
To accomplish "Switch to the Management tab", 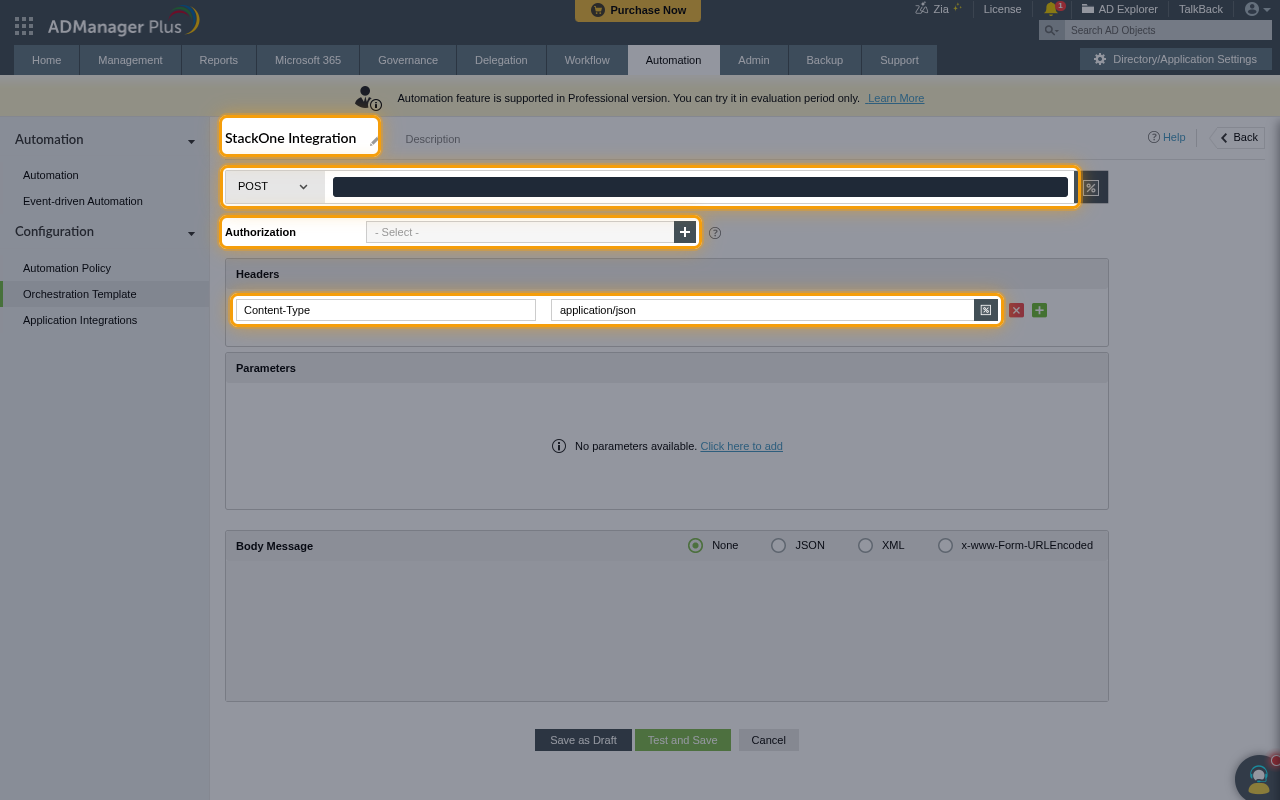I will point(130,60).
